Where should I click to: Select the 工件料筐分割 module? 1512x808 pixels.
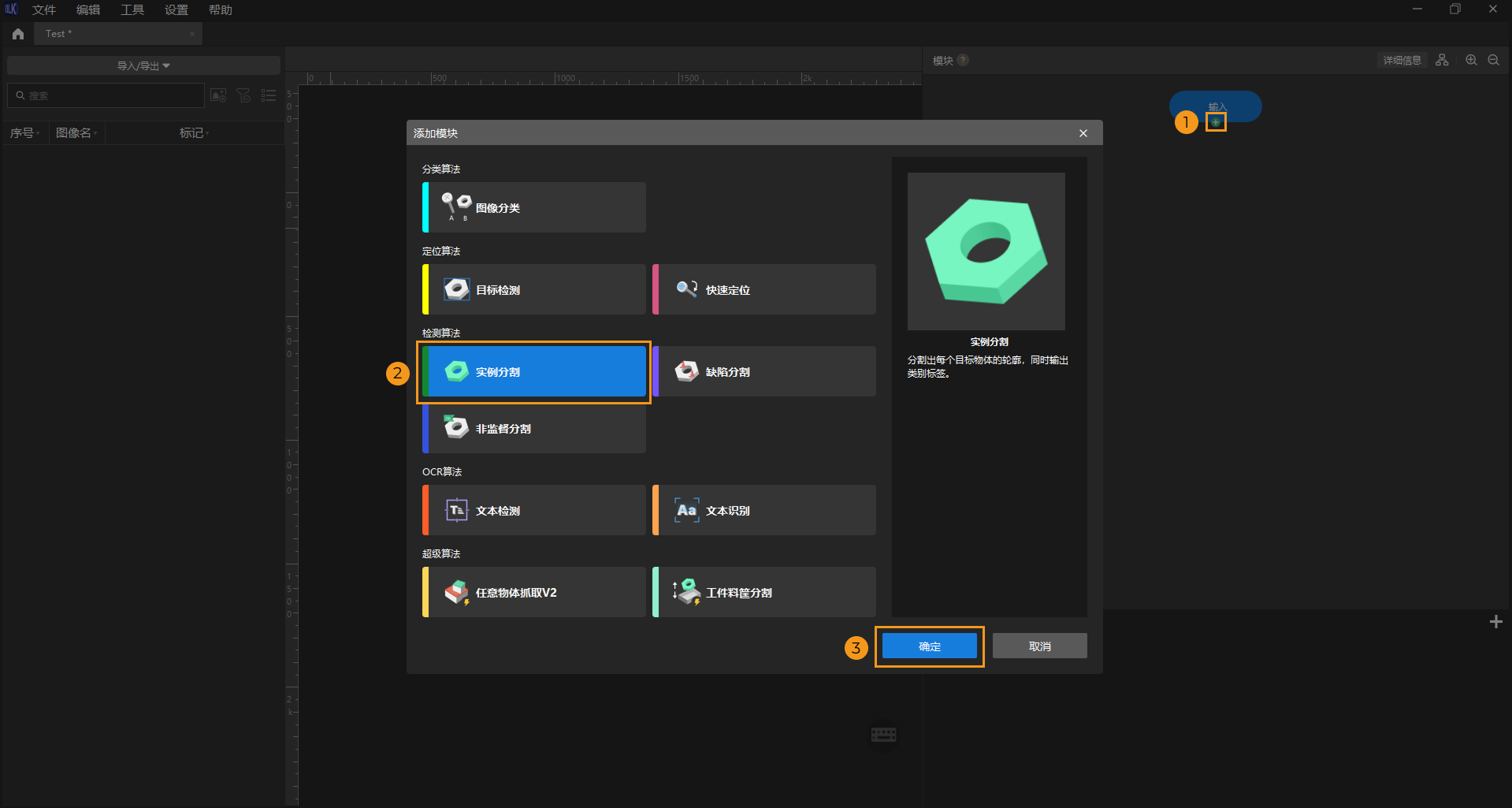tap(764, 592)
